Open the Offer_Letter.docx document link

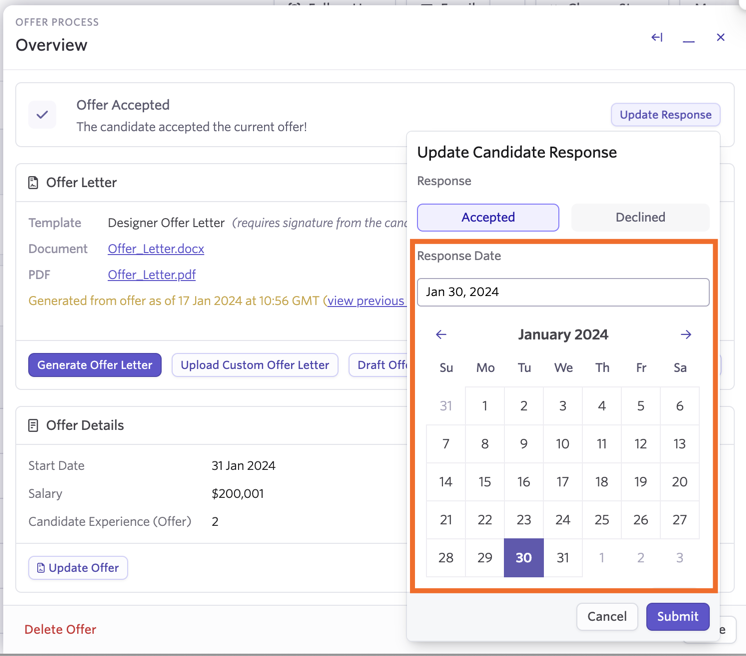click(x=156, y=249)
